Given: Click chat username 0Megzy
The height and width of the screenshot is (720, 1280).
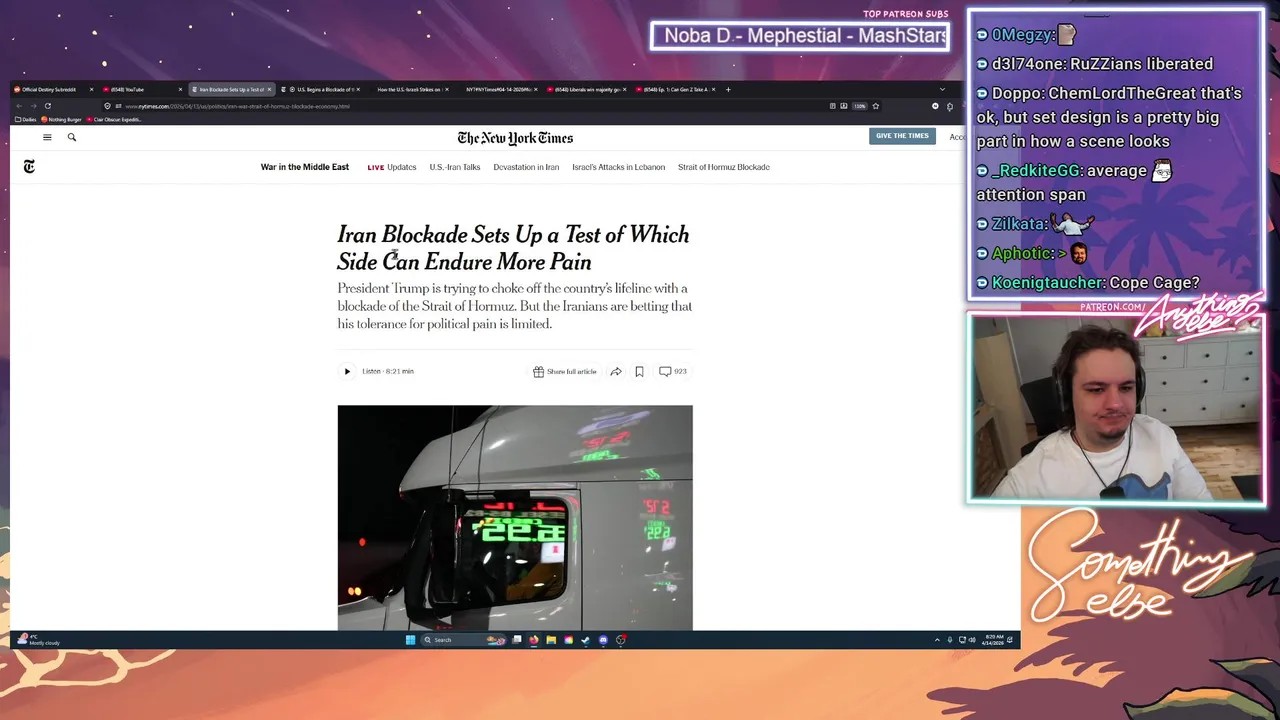Looking at the screenshot, I should point(1023,34).
